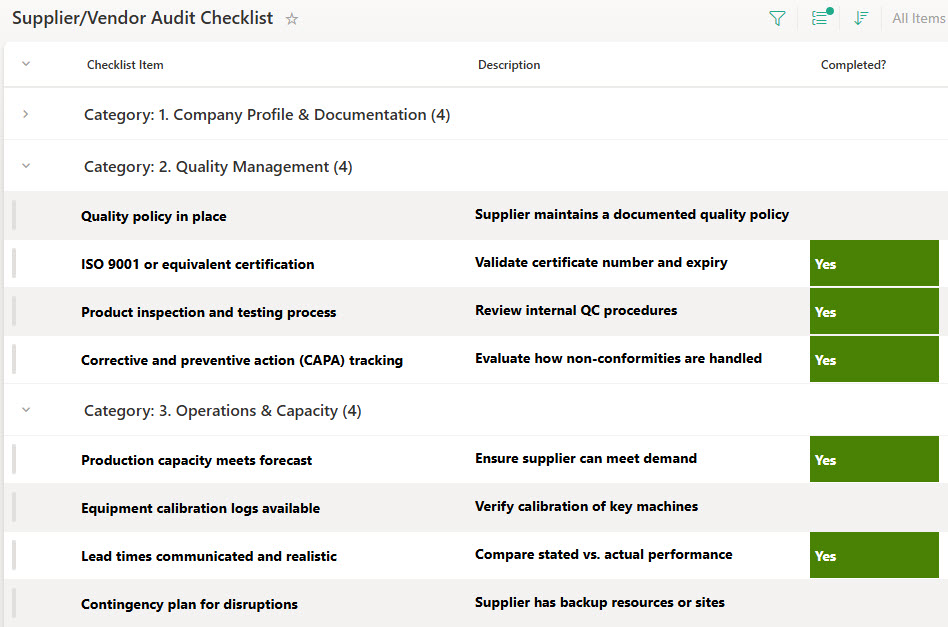Screen dimensions: 948x627
Task: Open the filter funnel icon
Action: (777, 18)
